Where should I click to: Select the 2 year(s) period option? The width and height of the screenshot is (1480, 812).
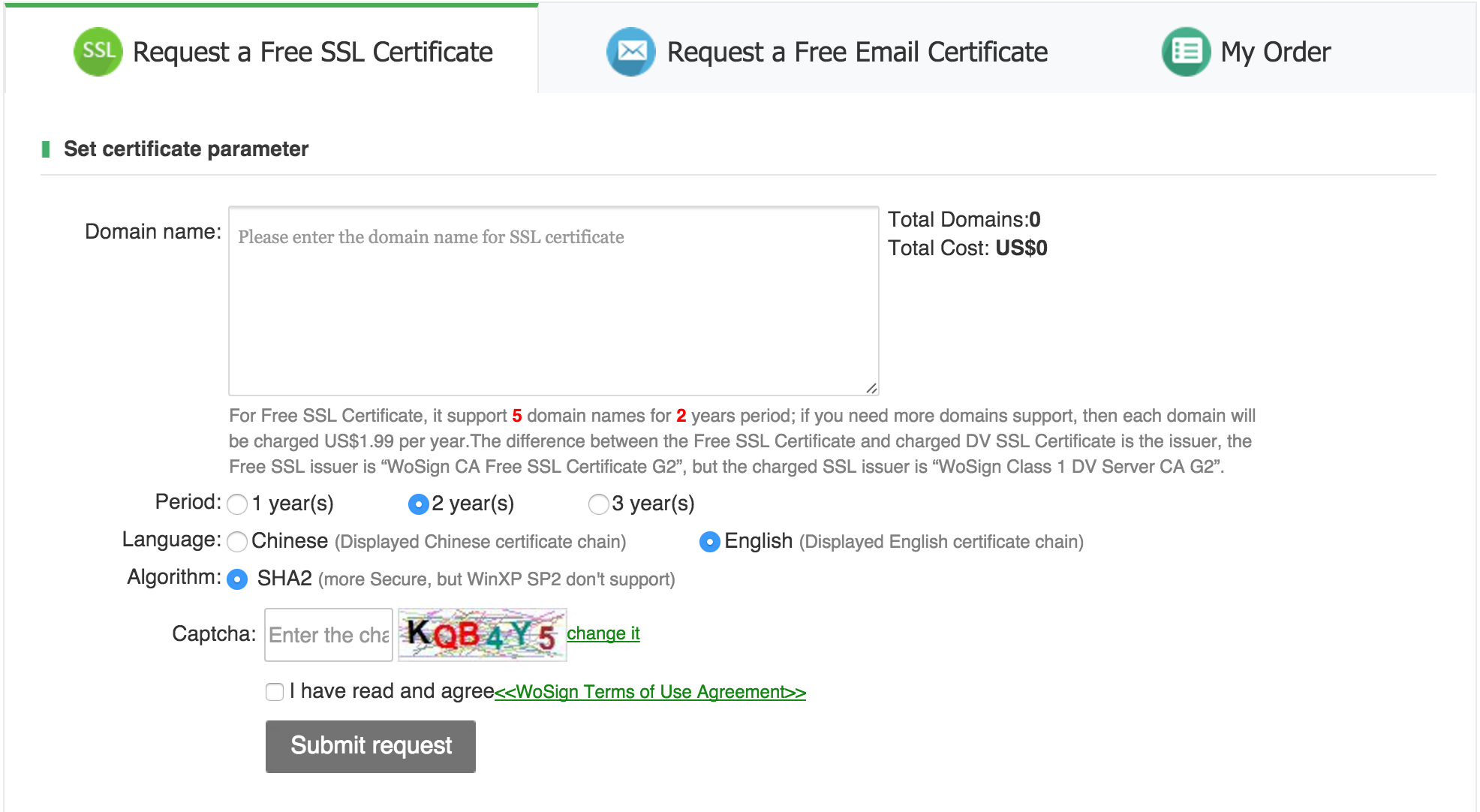pyautogui.click(x=418, y=504)
